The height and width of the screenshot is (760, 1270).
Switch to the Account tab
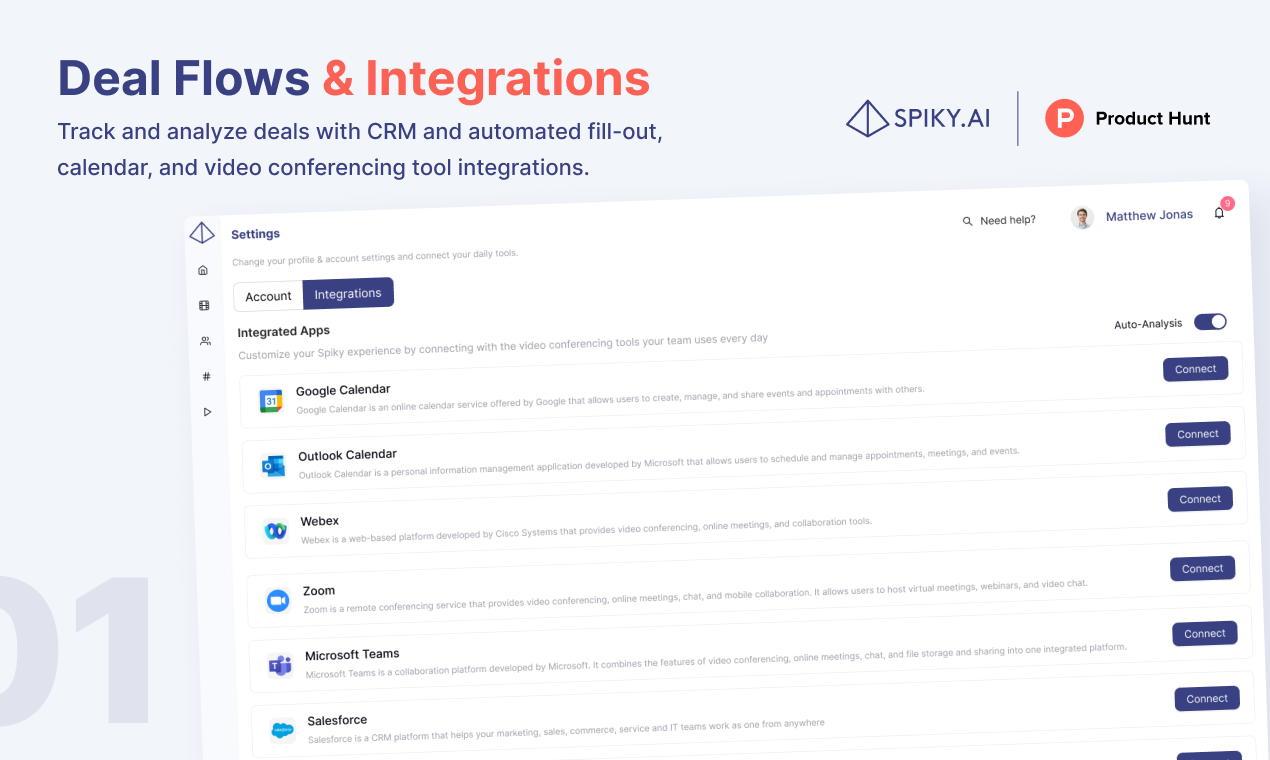tap(268, 296)
